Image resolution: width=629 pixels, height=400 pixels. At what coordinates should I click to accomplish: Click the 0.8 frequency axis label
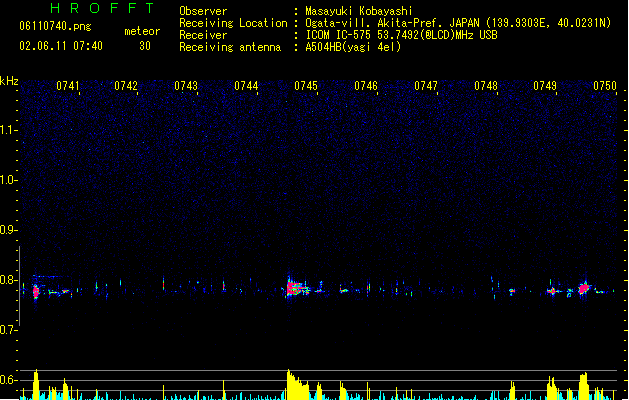tap(8, 280)
